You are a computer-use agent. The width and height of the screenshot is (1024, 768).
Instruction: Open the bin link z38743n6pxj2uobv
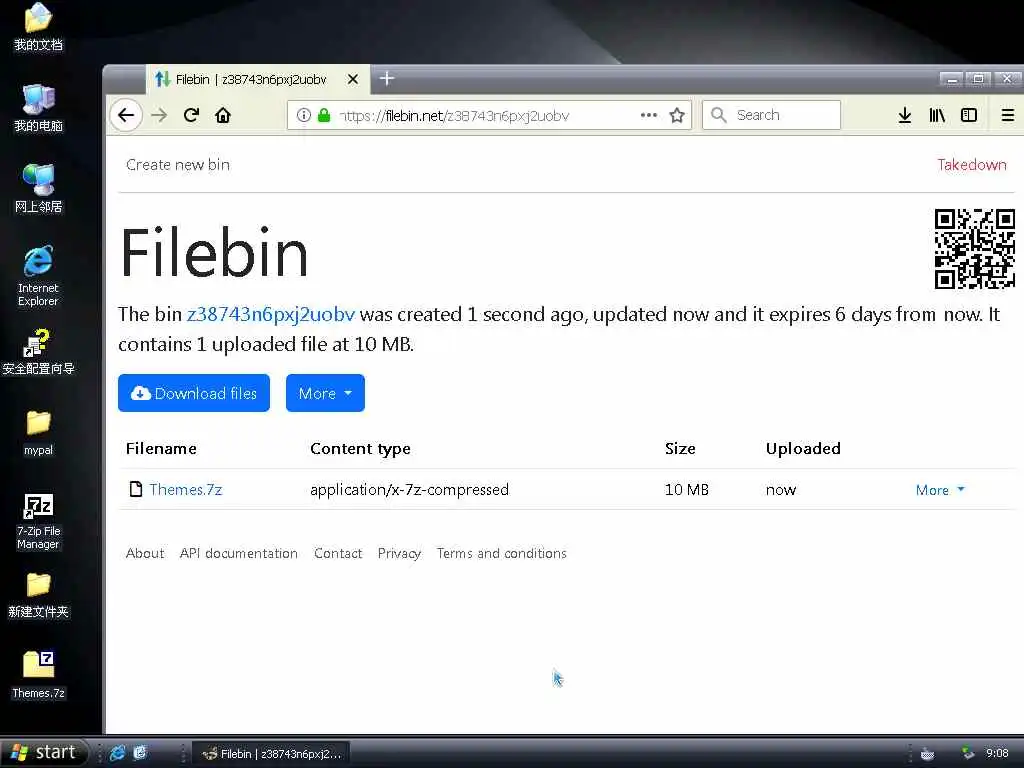(271, 314)
